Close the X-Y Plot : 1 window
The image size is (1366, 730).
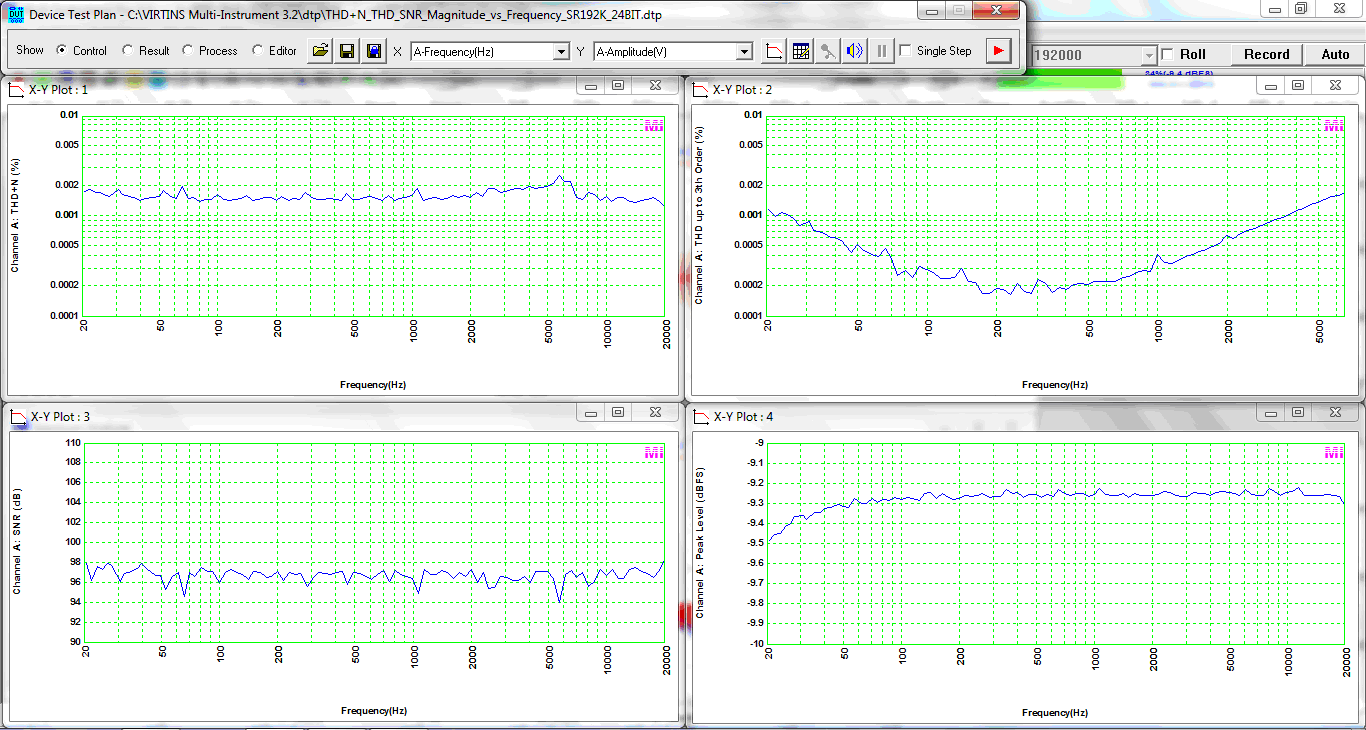[x=654, y=86]
